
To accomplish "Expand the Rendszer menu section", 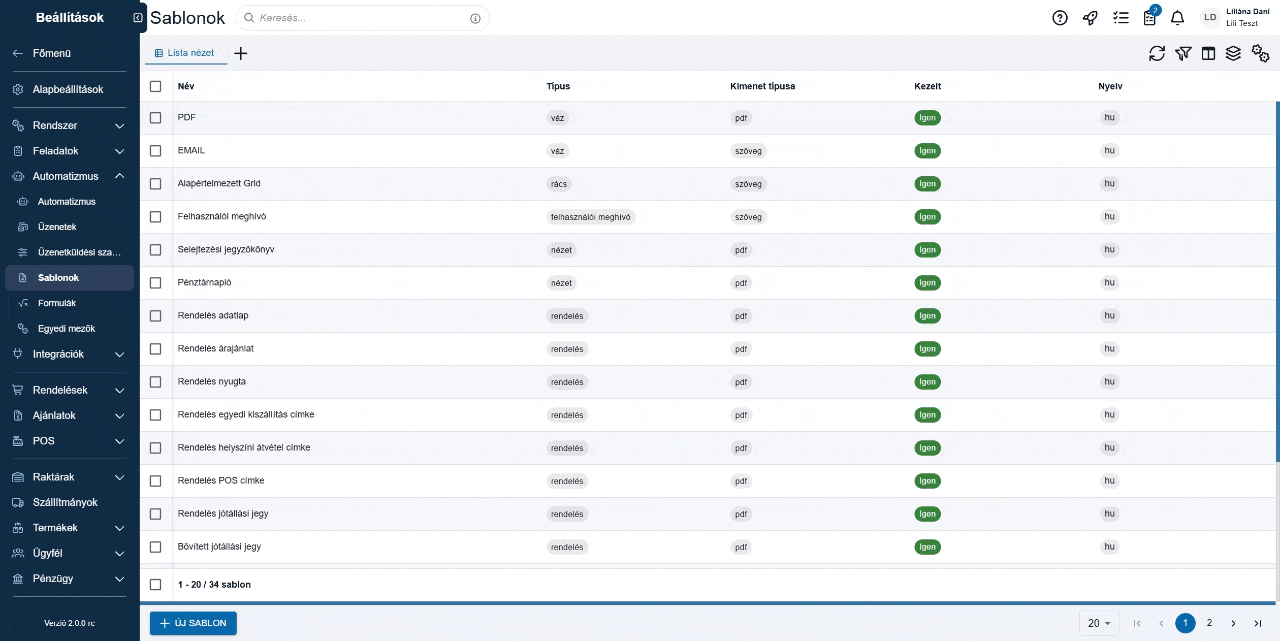I will tap(69, 126).
